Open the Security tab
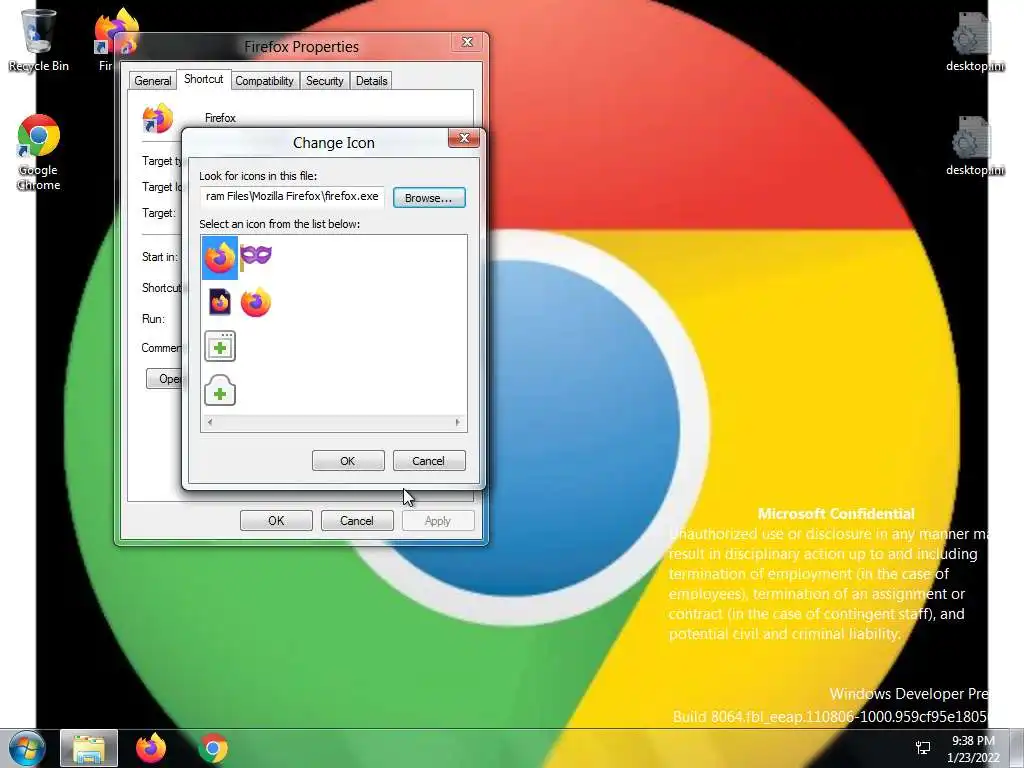Viewport: 1024px width, 768px height. tap(325, 81)
